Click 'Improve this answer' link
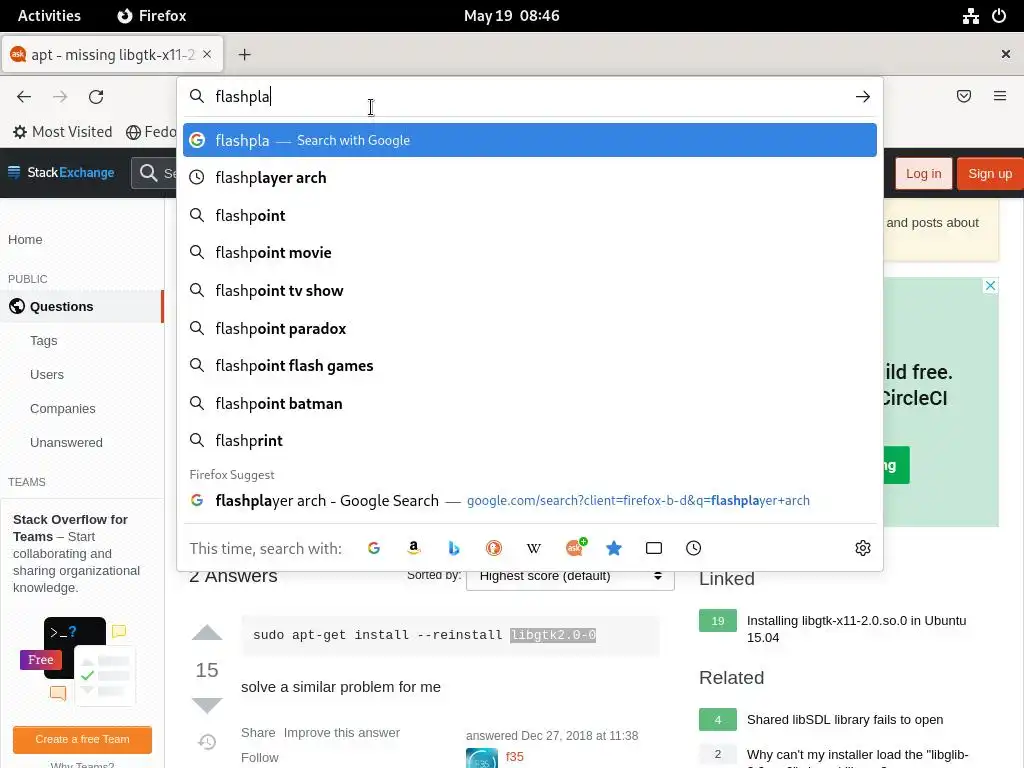Screen dimensions: 1024x768 coord(342,733)
